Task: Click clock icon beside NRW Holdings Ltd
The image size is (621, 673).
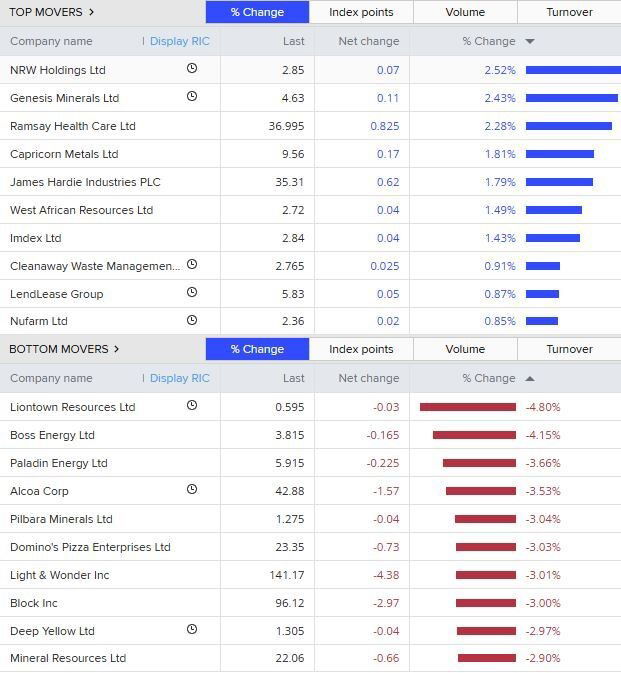Action: point(192,68)
